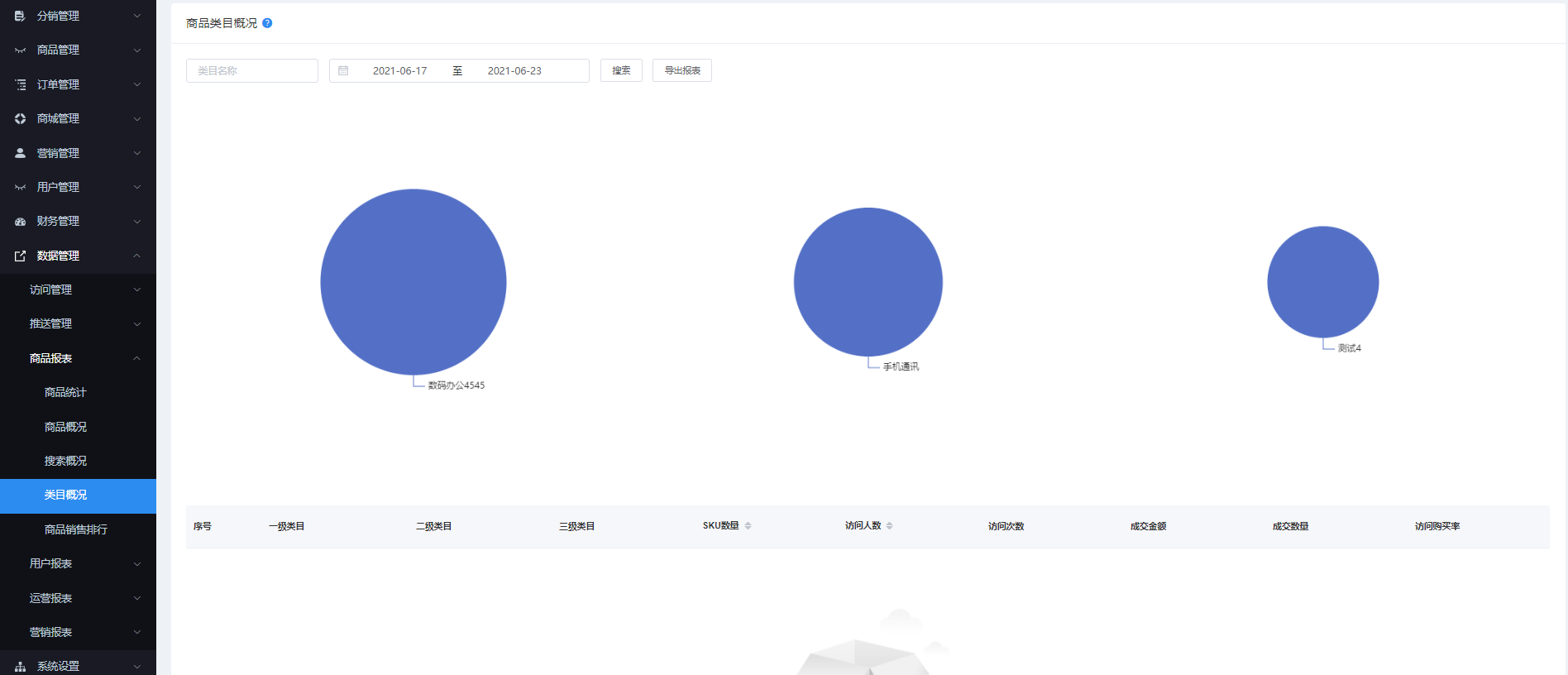
Task: Open the 搜索概况 menu item
Action: tap(65, 461)
